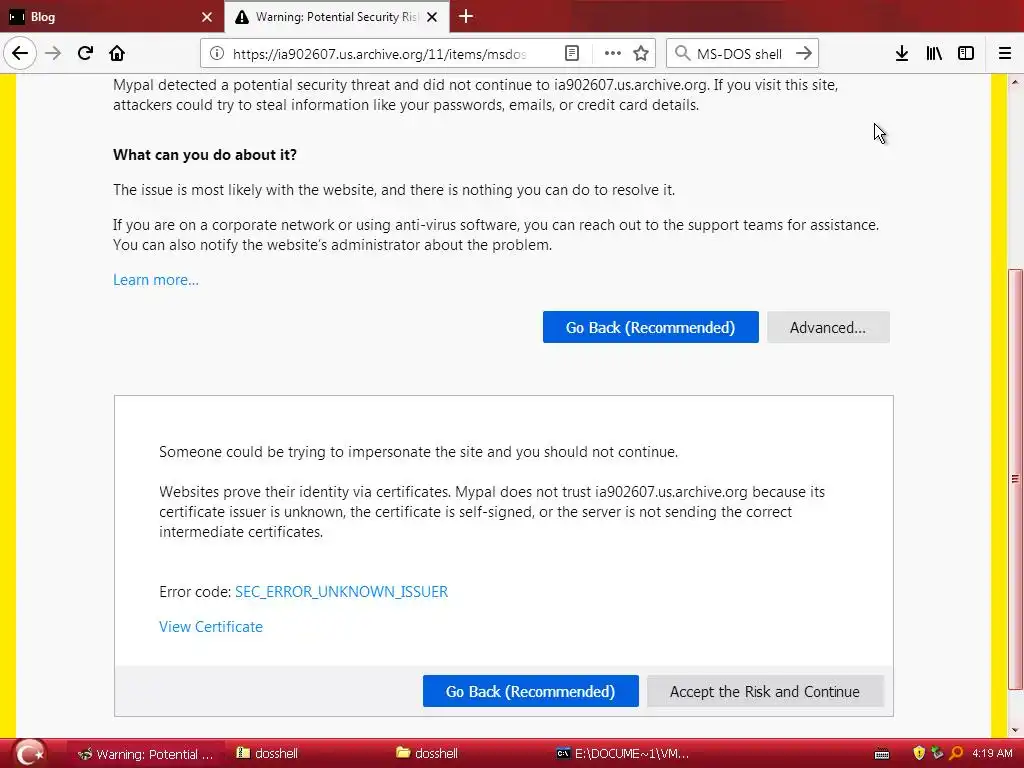Reload the current page
Image resolution: width=1024 pixels, height=768 pixels.
(x=85, y=53)
